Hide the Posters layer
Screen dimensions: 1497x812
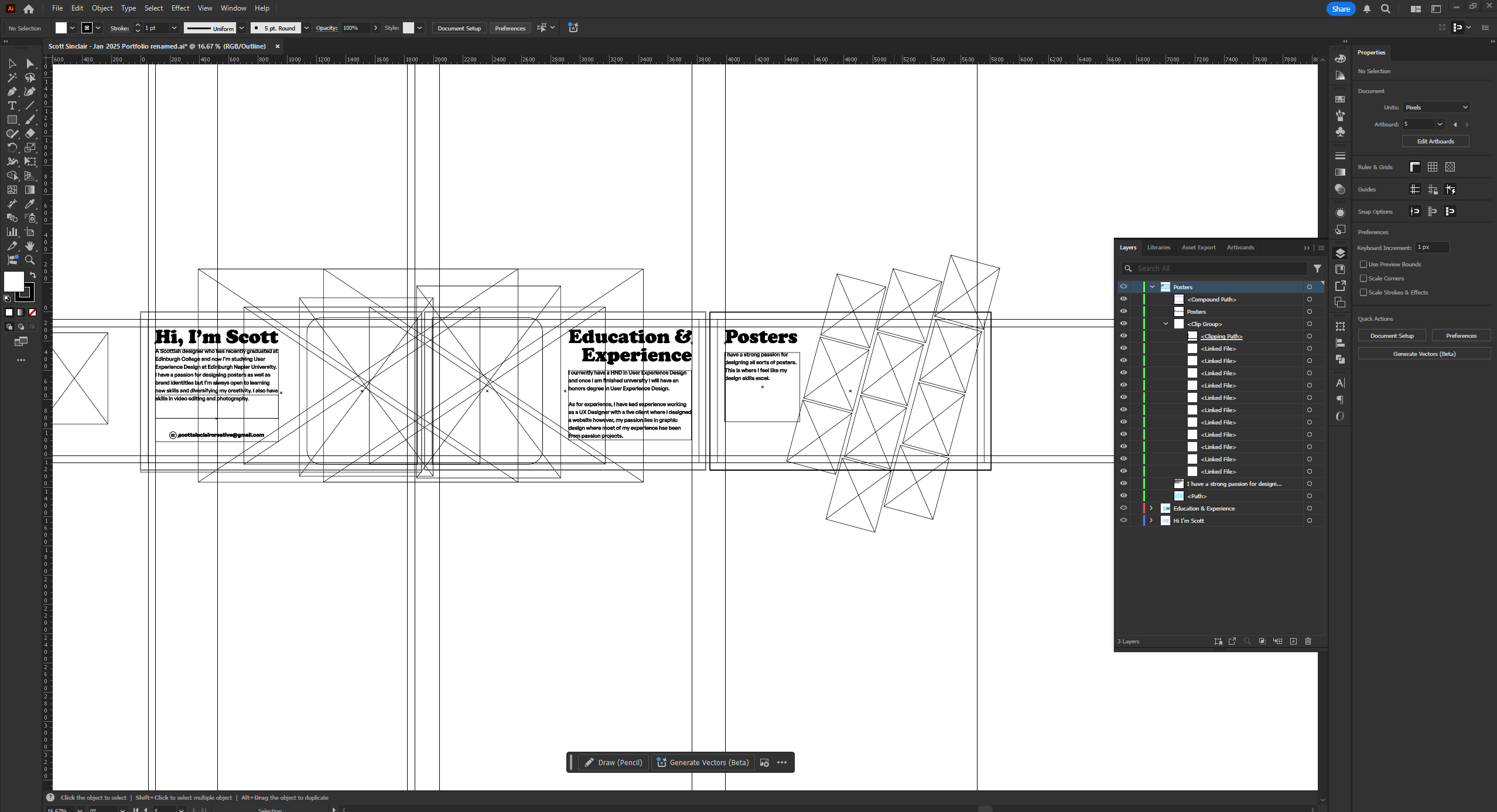point(1125,286)
